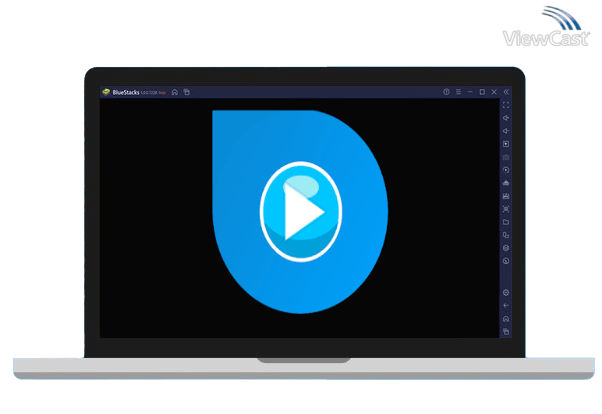Maximize the BlueStacks window
The width and height of the screenshot is (602, 414).
(482, 92)
